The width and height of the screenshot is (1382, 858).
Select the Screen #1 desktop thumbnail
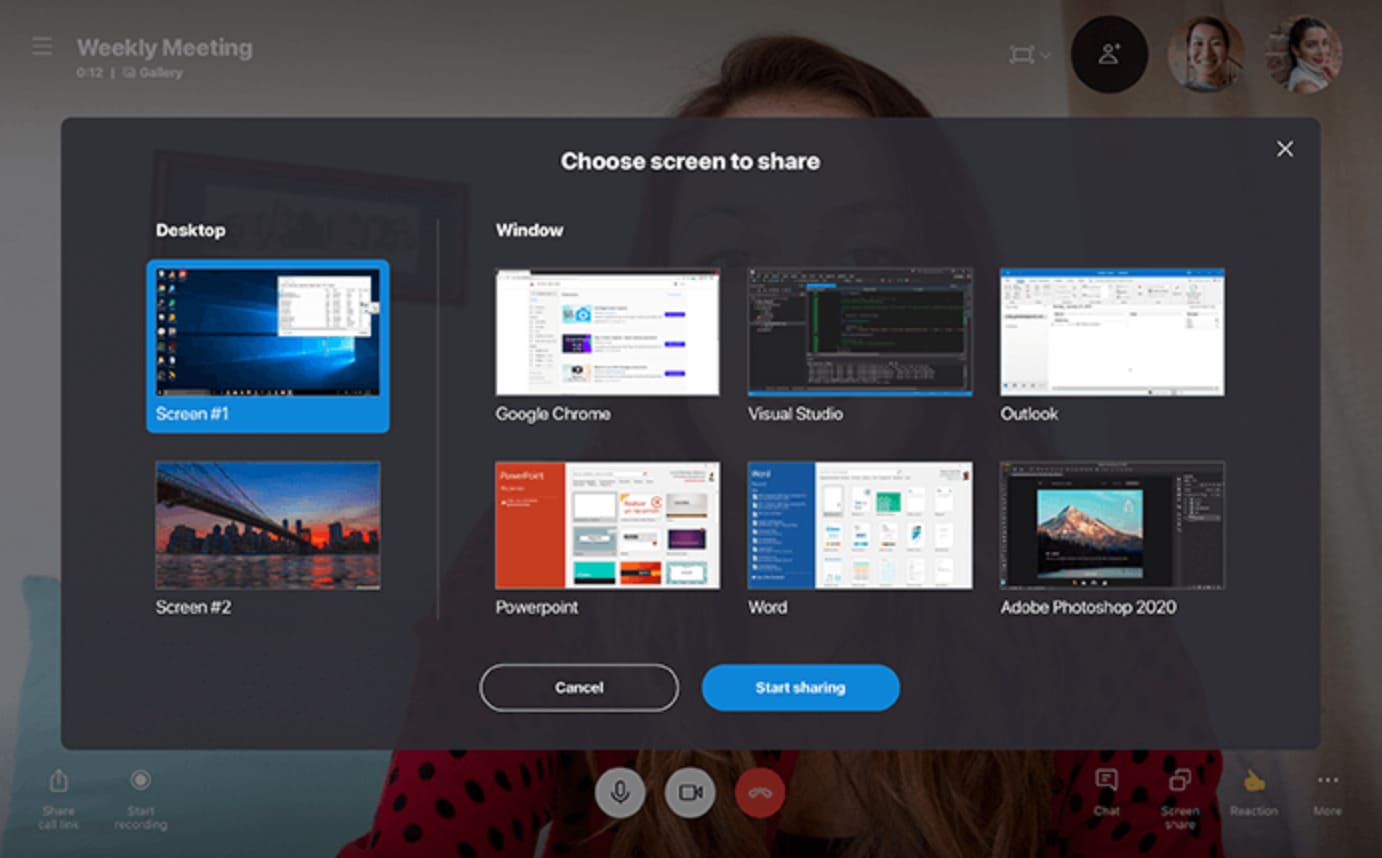coord(268,332)
